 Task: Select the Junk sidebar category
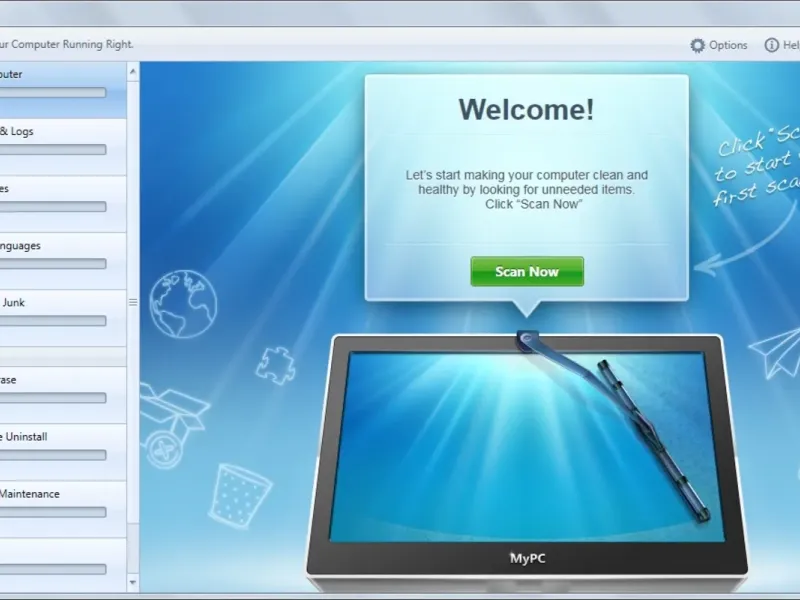(x=63, y=318)
